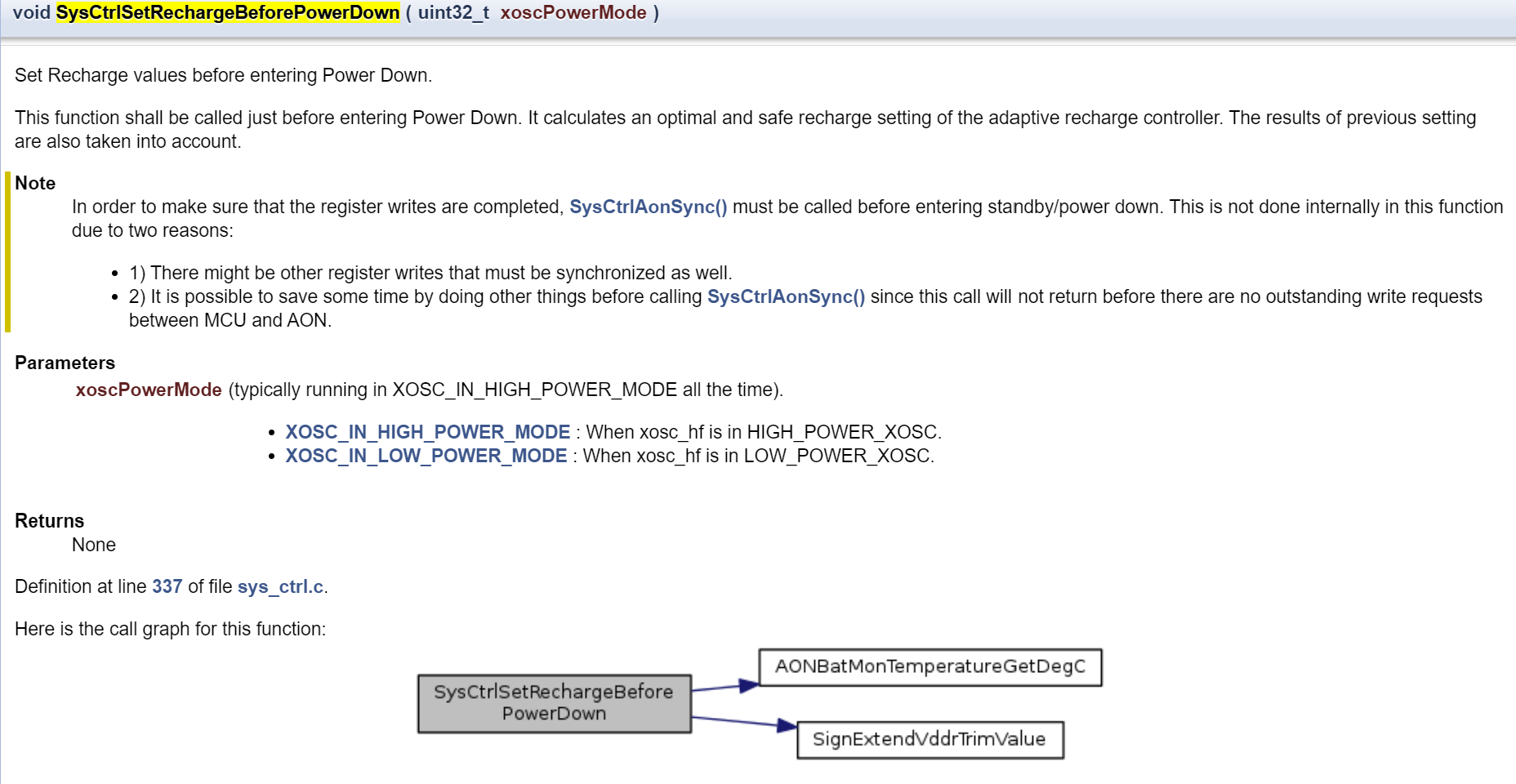Click the None return value text
Viewport: 1516px width, 784px height.
[x=94, y=545]
